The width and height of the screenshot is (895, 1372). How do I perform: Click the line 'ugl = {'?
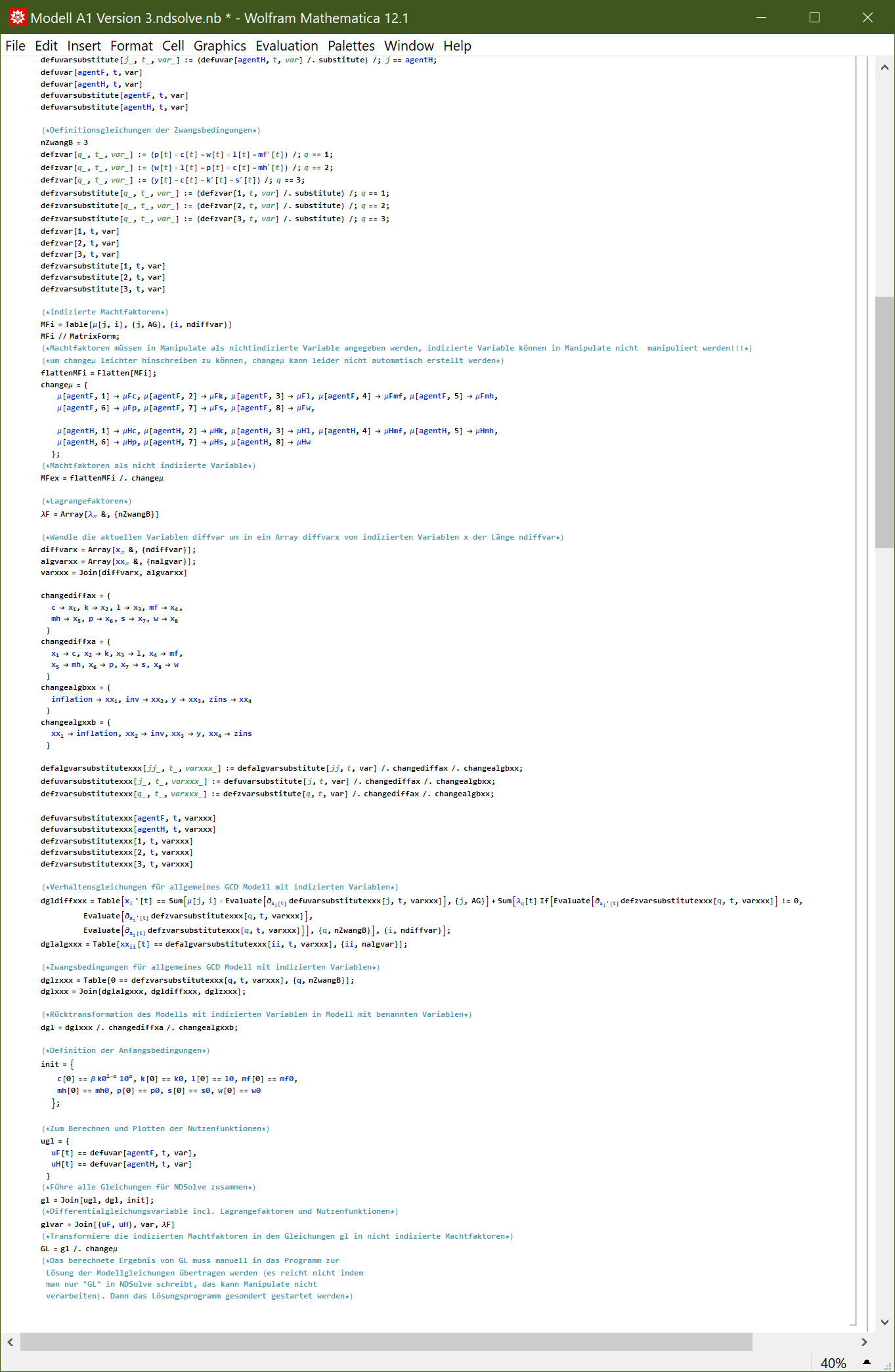[55, 1141]
